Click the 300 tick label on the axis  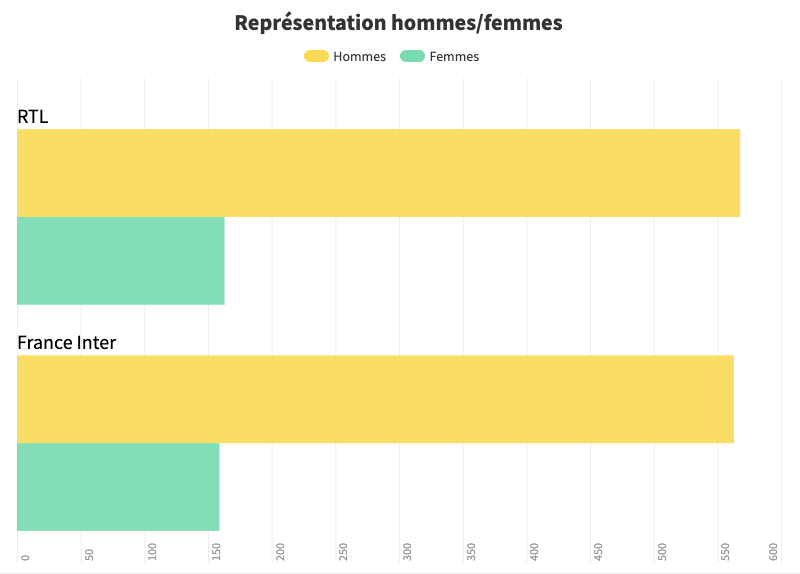[407, 551]
